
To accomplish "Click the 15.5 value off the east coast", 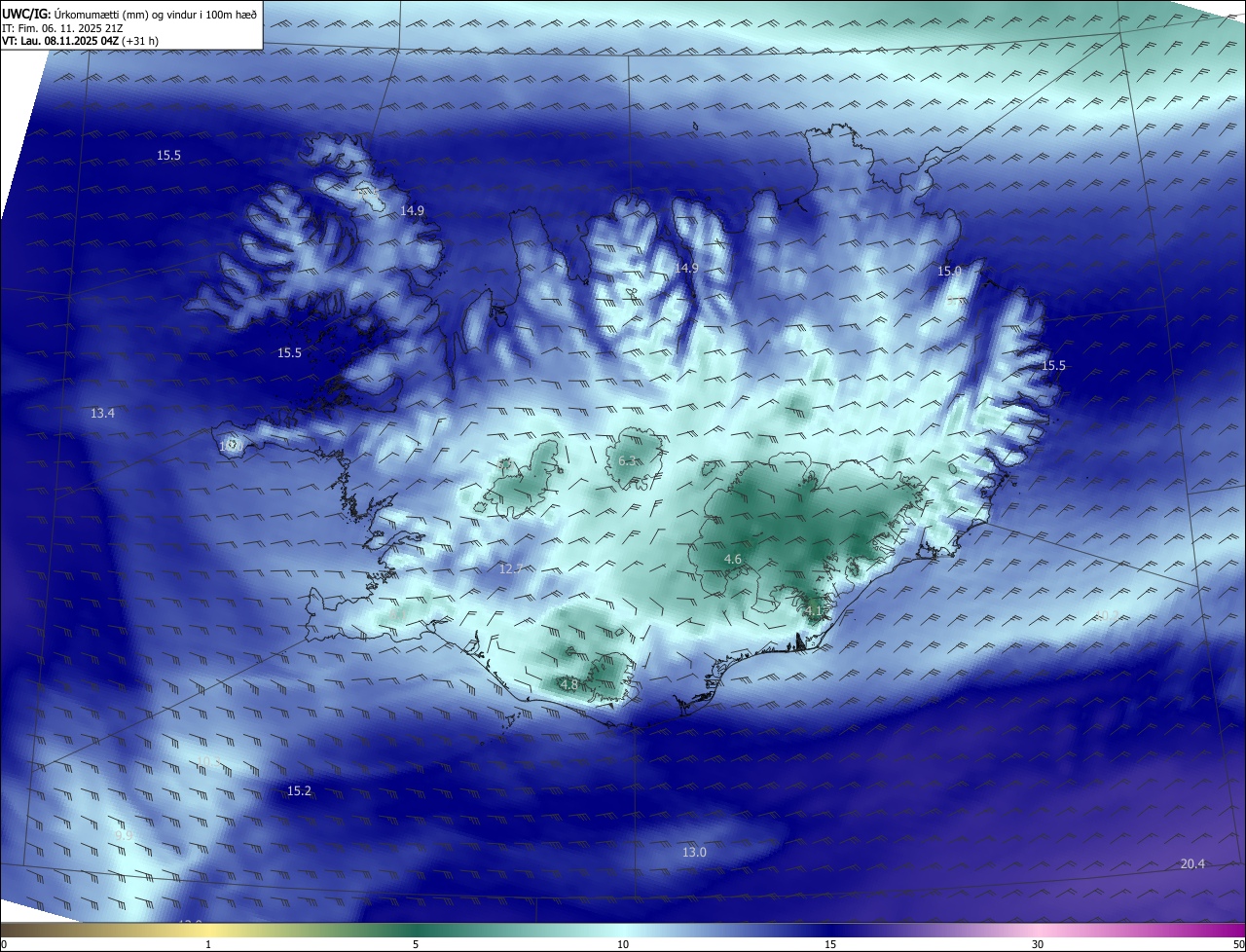I will coord(1054,366).
